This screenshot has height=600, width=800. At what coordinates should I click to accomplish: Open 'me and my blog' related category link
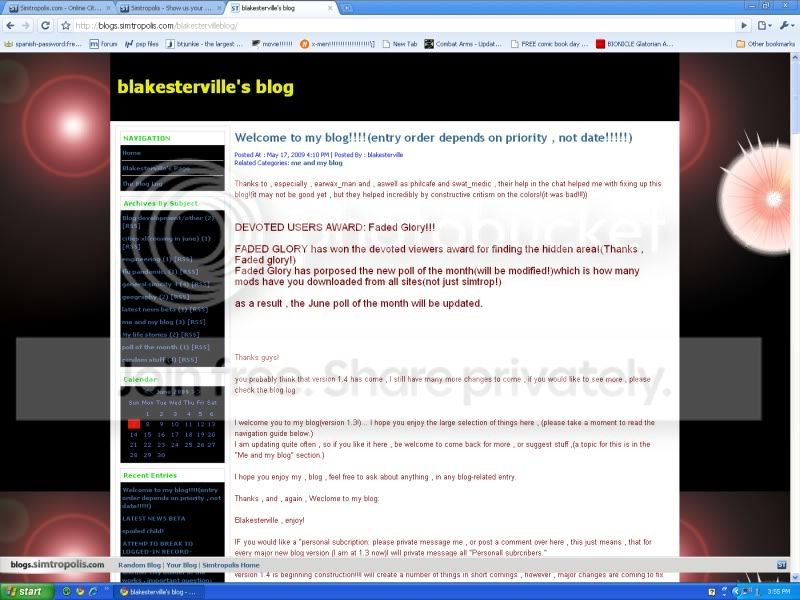tap(316, 163)
